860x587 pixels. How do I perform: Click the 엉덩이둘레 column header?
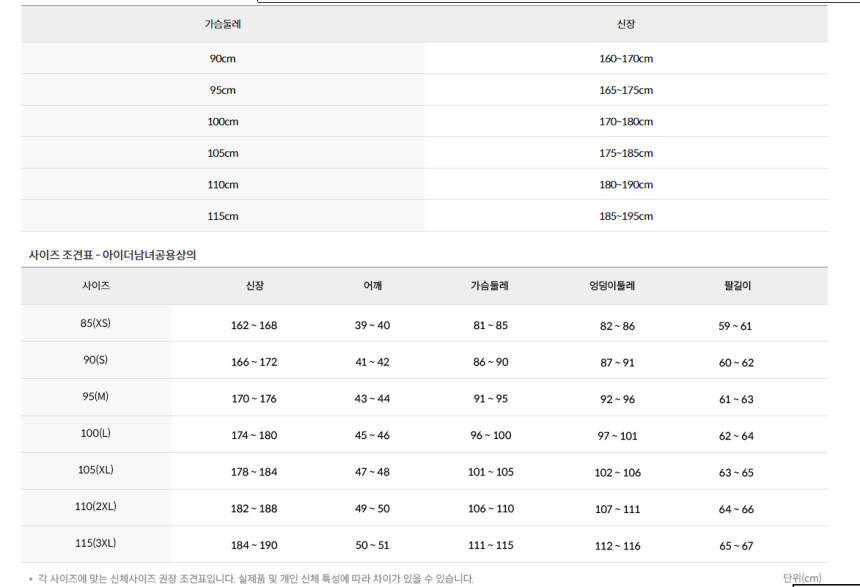[x=612, y=286]
